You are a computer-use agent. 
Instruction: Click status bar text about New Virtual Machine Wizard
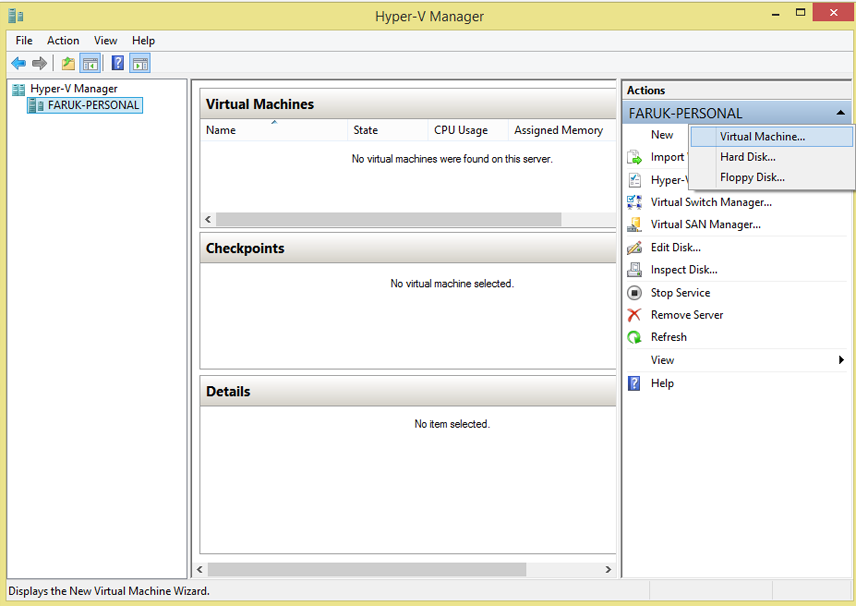click(x=109, y=591)
